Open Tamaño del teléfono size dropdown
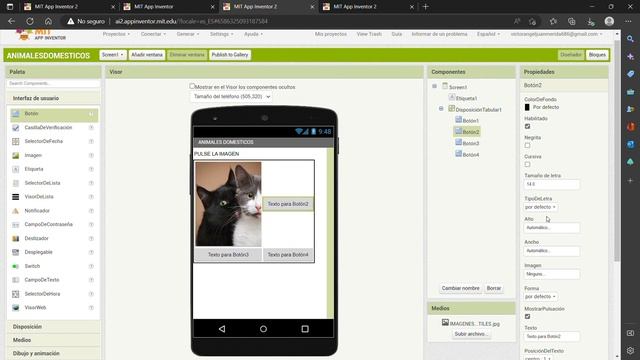The image size is (640, 360). click(231, 97)
